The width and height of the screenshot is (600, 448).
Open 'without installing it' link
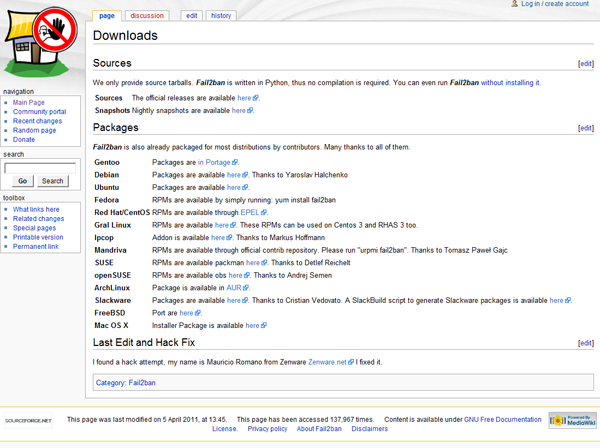click(510, 83)
